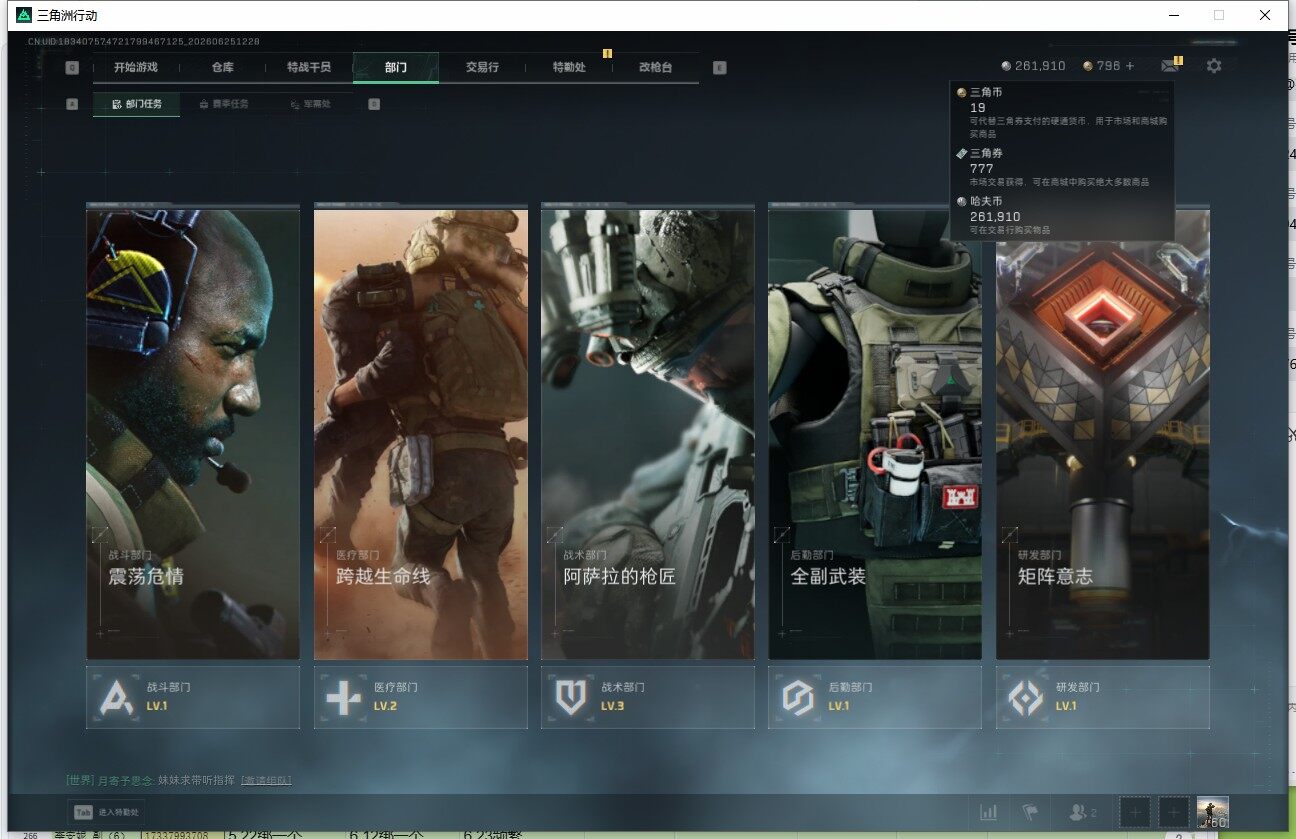
Task: Open the mail envelope icon
Action: 1169,66
